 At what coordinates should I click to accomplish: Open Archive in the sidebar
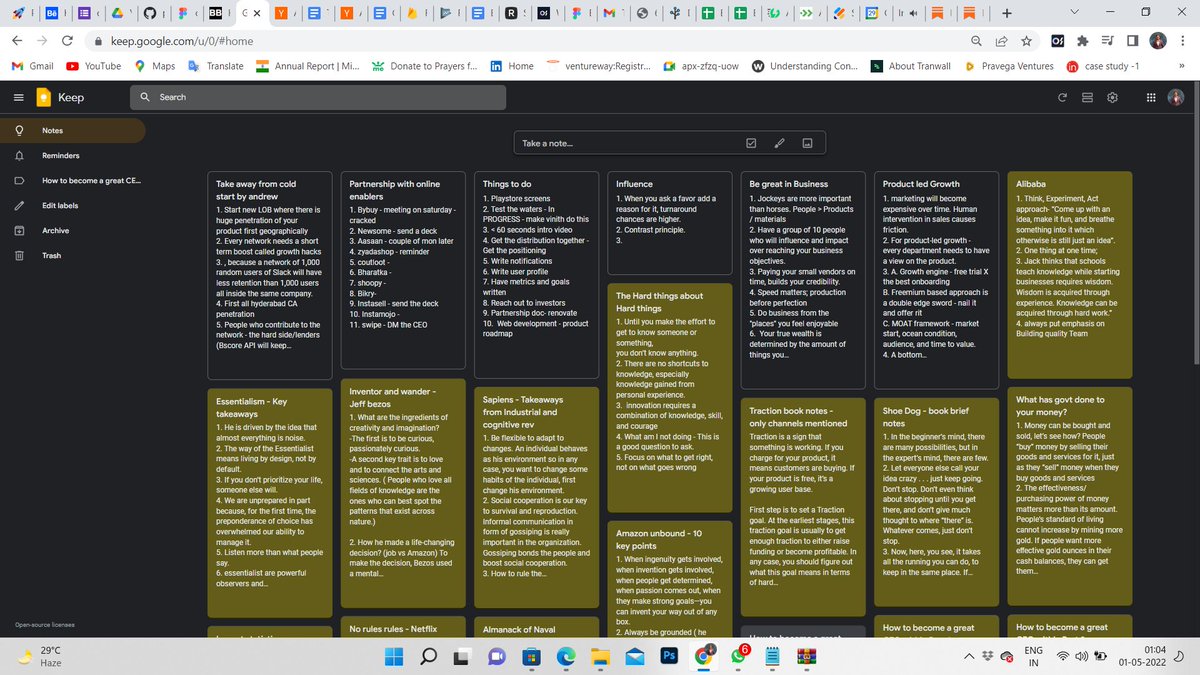(72, 231)
